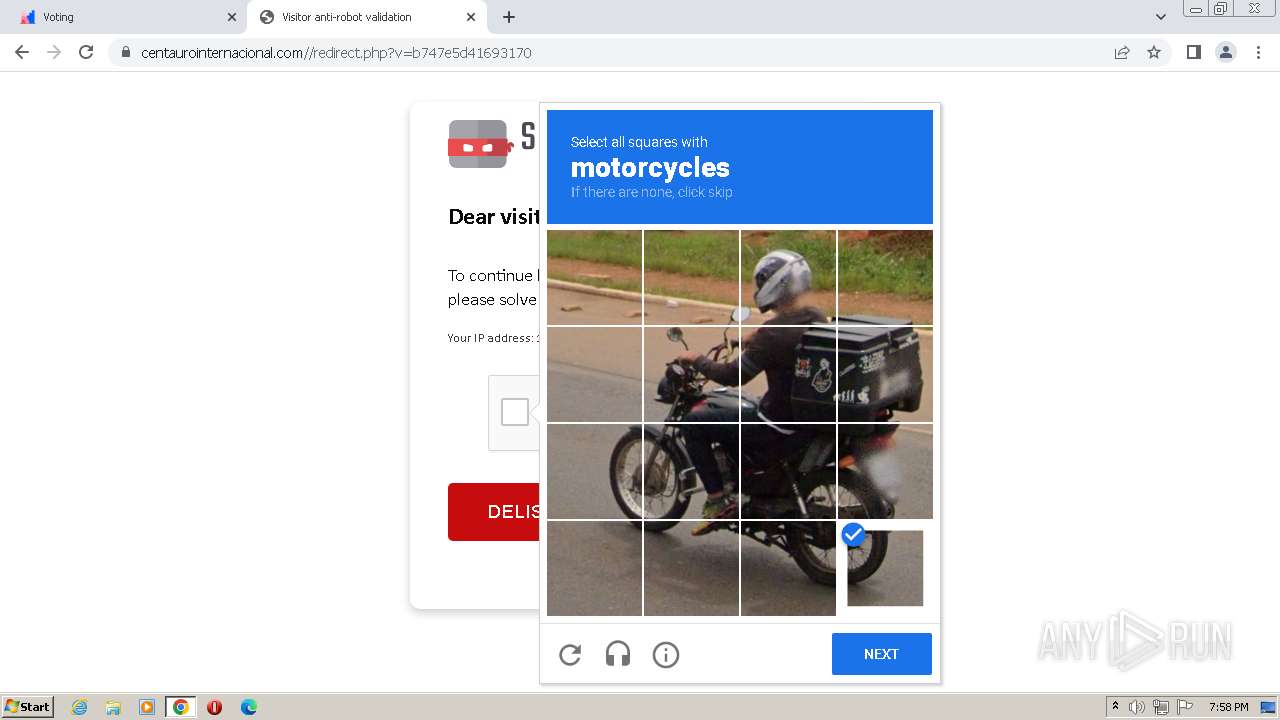View site information lock icon

125,52
